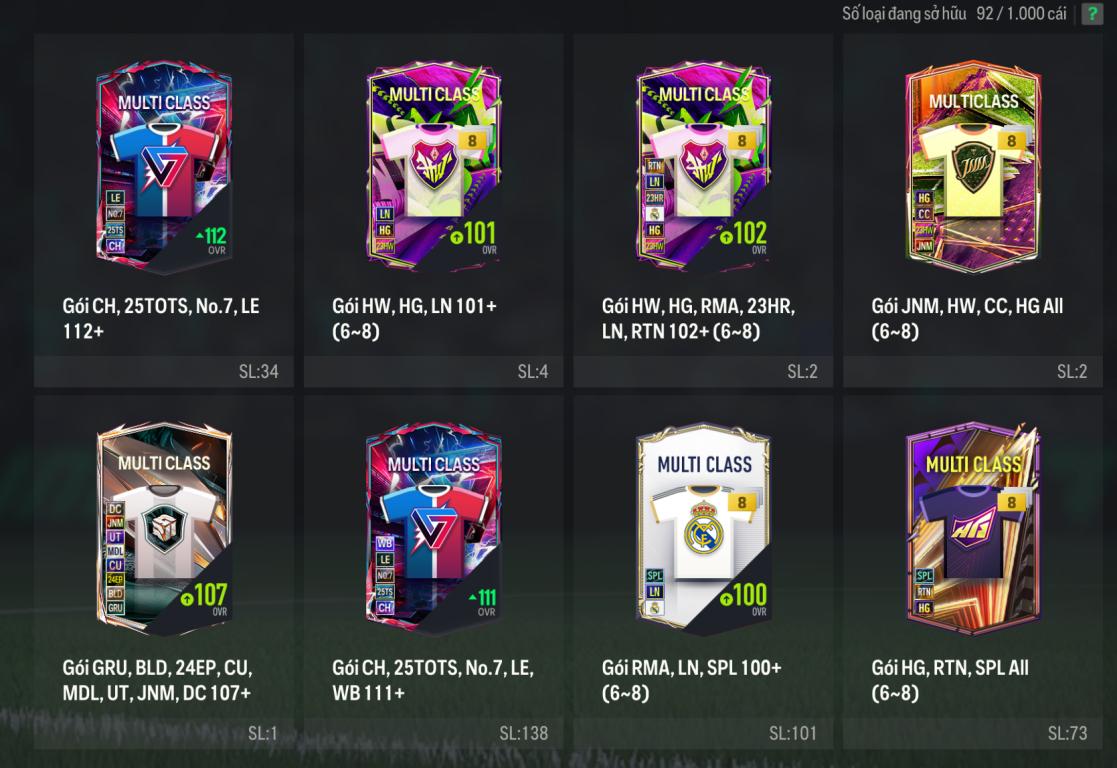Click the HG purple shirt Multi Class card
Screen dimensions: 1117x768
(x=973, y=529)
